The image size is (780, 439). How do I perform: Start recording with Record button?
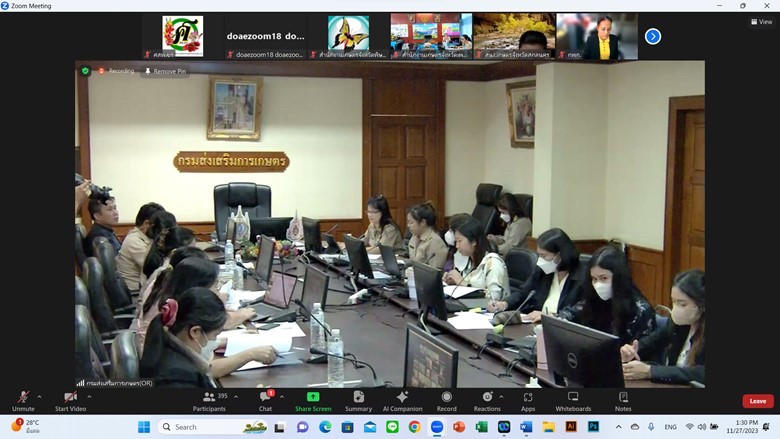point(446,400)
